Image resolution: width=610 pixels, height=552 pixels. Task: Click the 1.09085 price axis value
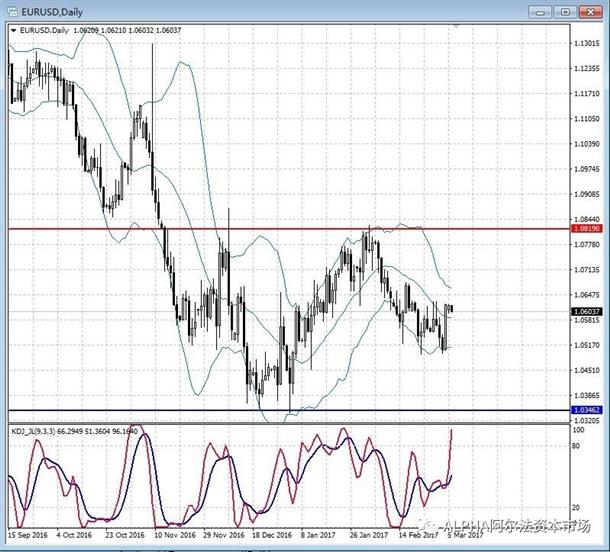tap(587, 194)
